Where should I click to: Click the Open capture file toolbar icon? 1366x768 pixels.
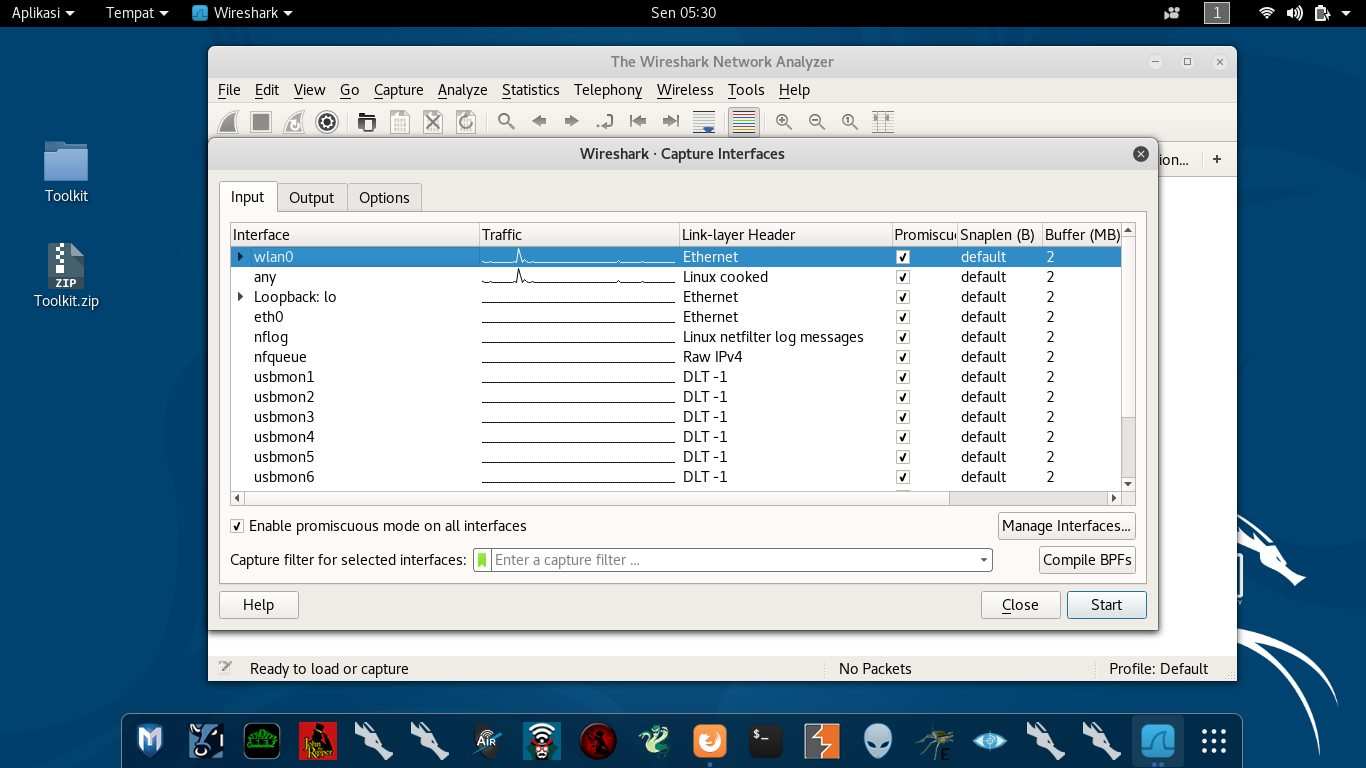coord(367,122)
